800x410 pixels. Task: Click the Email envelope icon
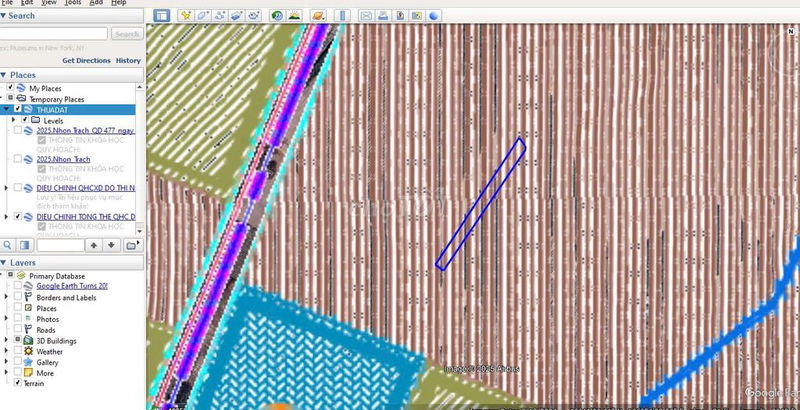coord(366,16)
